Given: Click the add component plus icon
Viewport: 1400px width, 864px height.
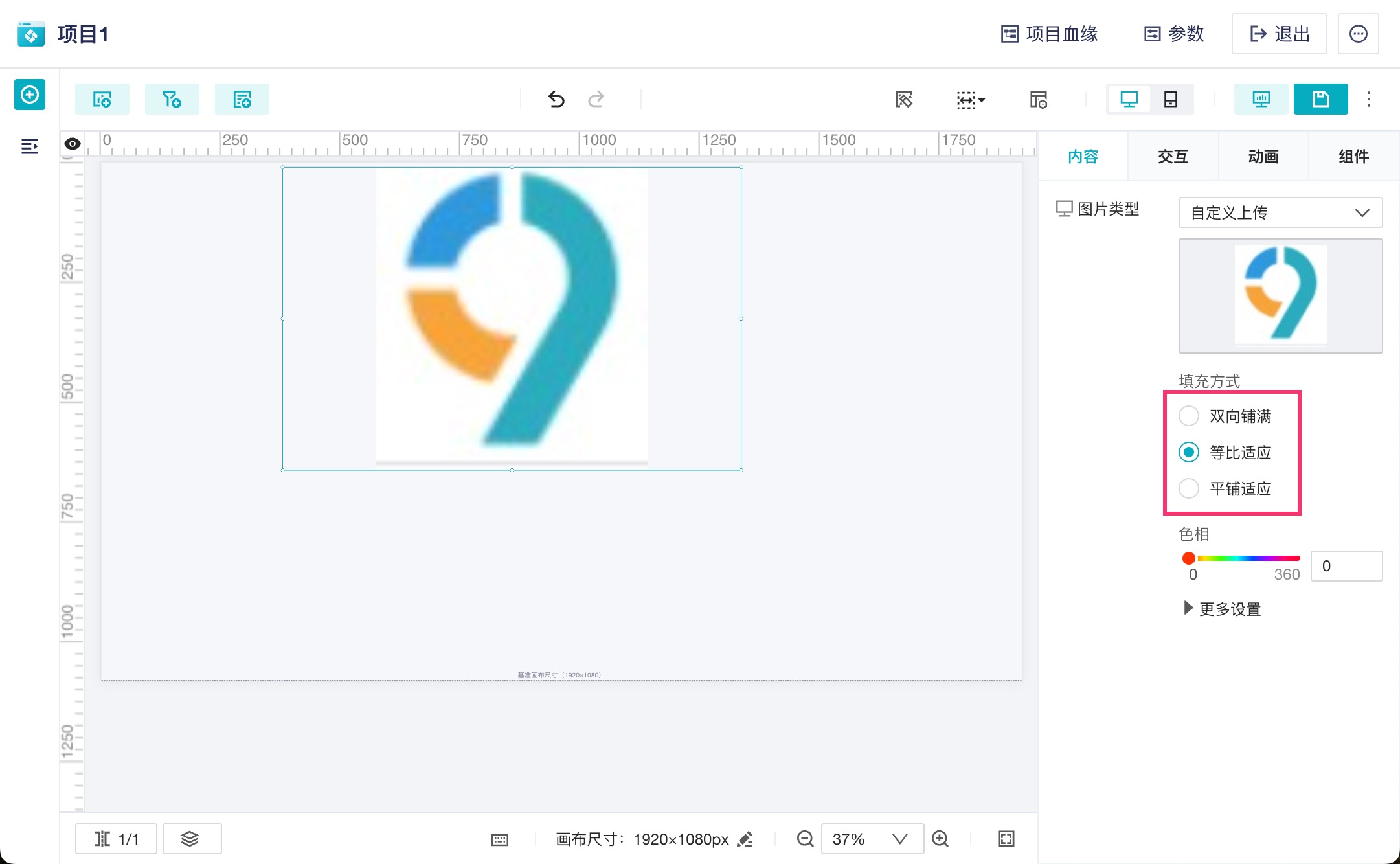Looking at the screenshot, I should [30, 95].
